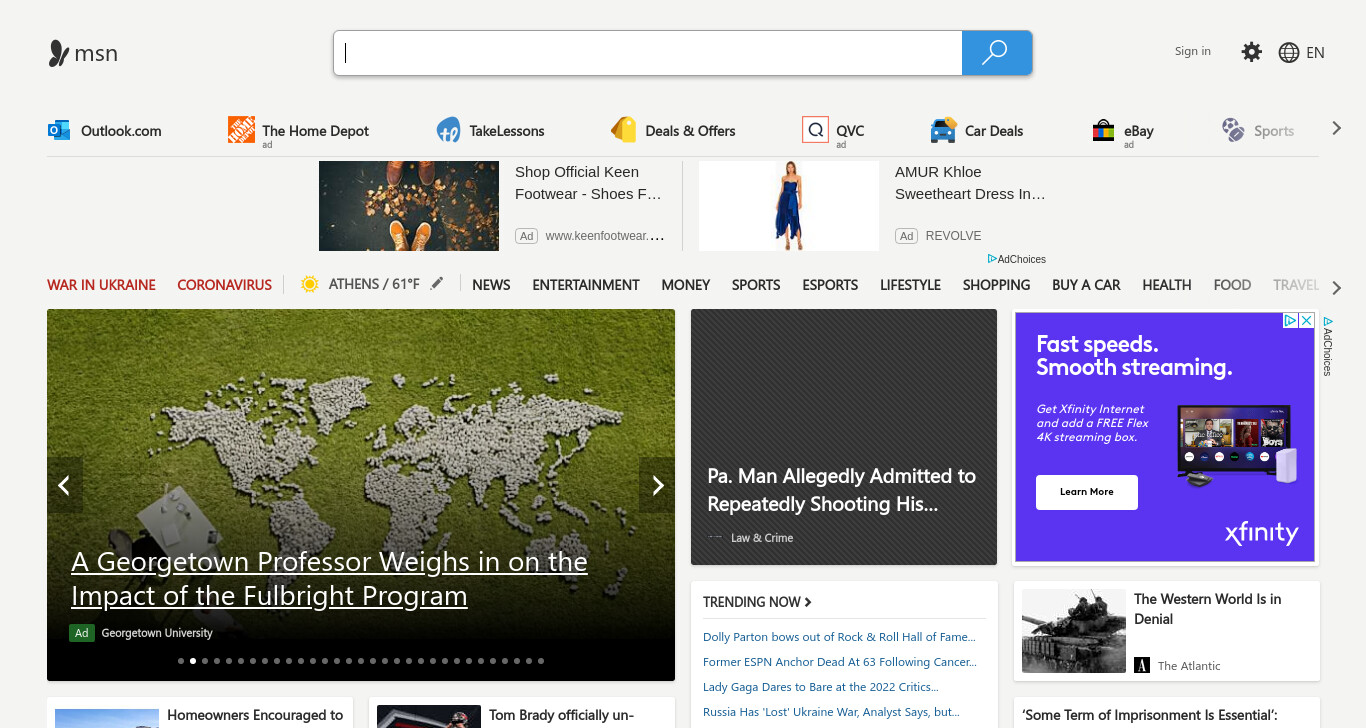
Task: Click tank photo thumbnail
Action: [1074, 630]
